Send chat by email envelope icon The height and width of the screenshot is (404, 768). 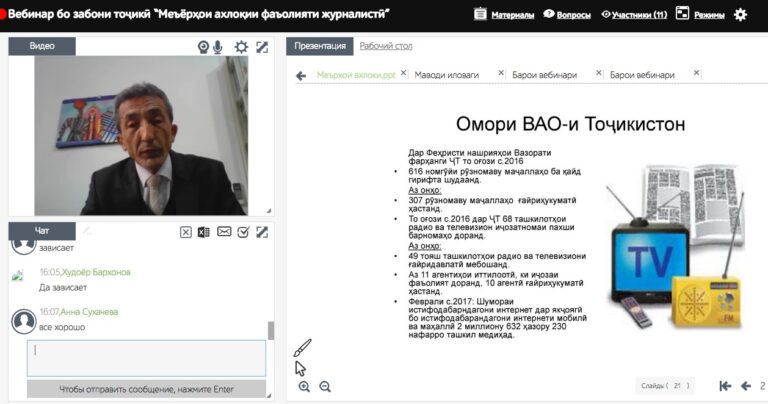click(x=224, y=232)
